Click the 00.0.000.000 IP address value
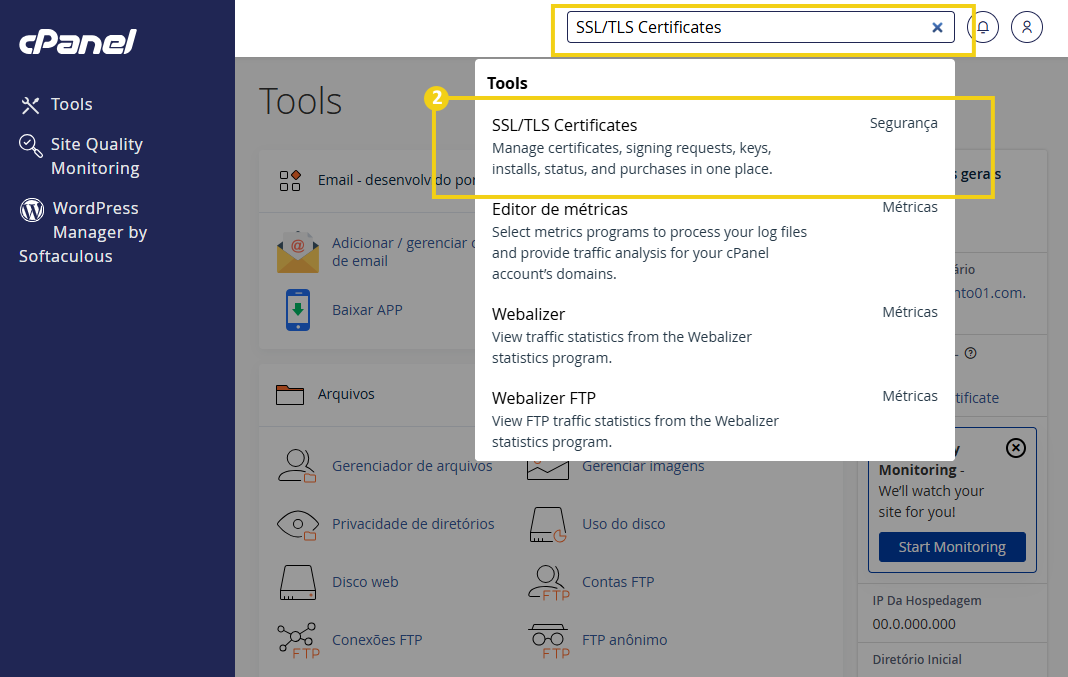This screenshot has width=1068, height=677. (x=914, y=624)
